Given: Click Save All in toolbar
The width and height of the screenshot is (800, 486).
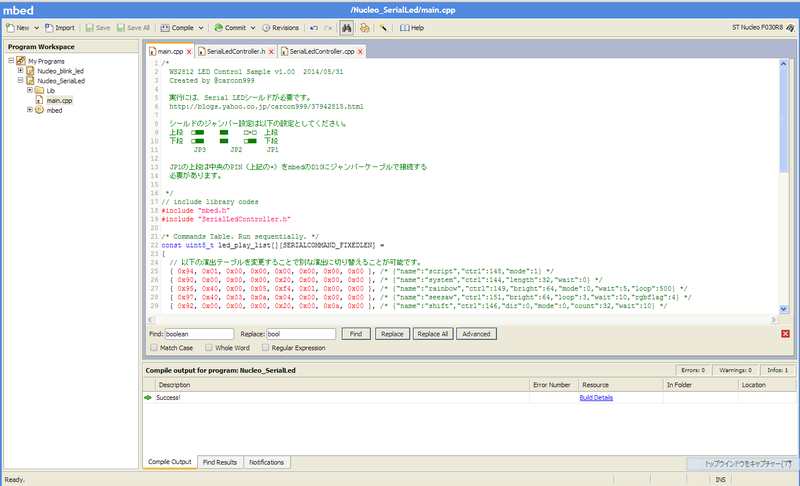Looking at the screenshot, I should tap(133, 28).
